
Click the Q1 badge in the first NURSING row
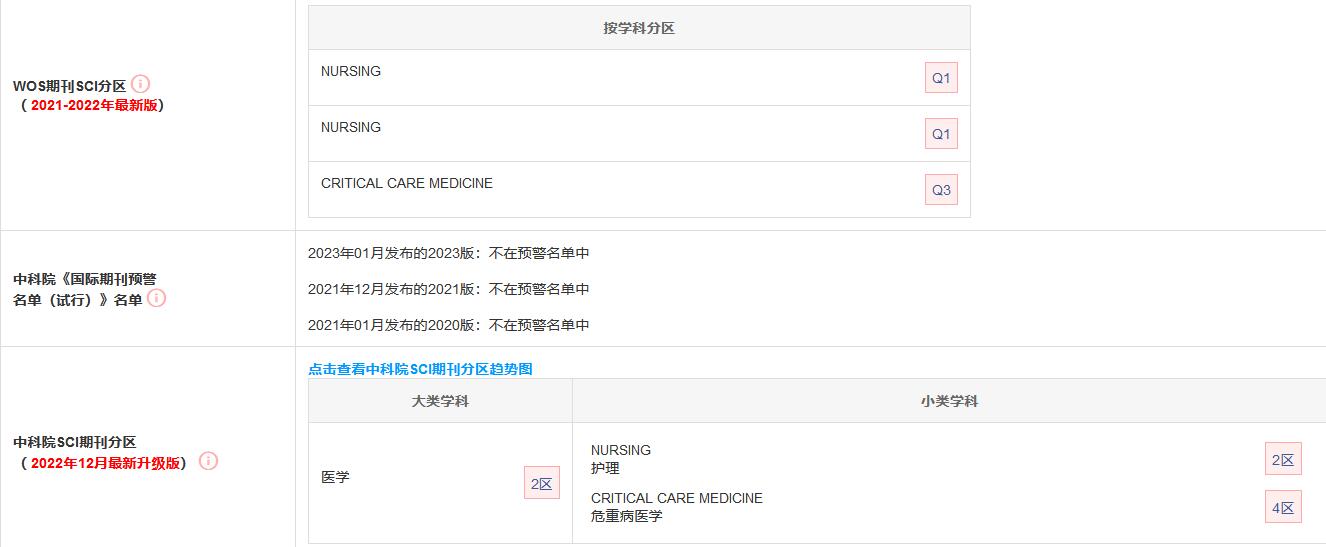click(941, 78)
